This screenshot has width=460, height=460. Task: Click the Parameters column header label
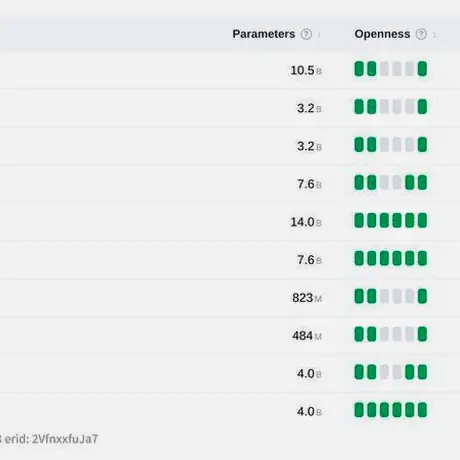point(264,34)
